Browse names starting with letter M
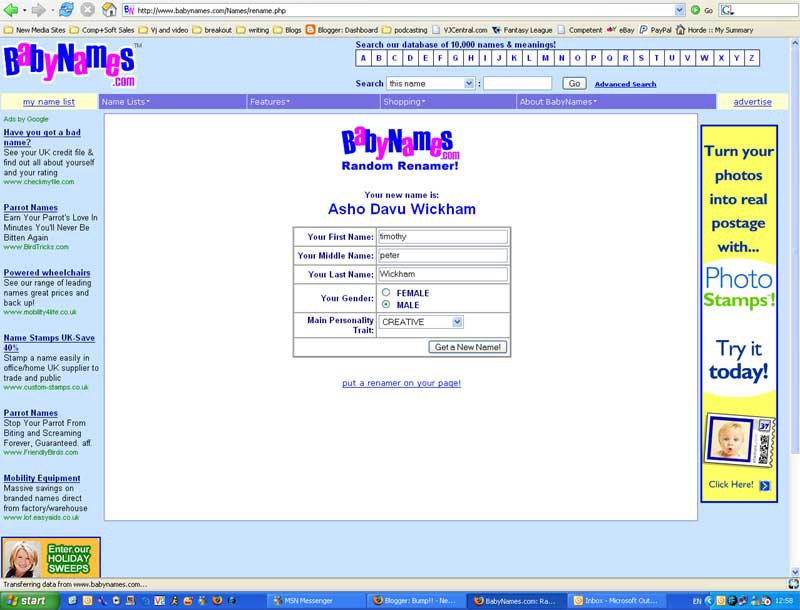The height and width of the screenshot is (610, 800). 545,58
